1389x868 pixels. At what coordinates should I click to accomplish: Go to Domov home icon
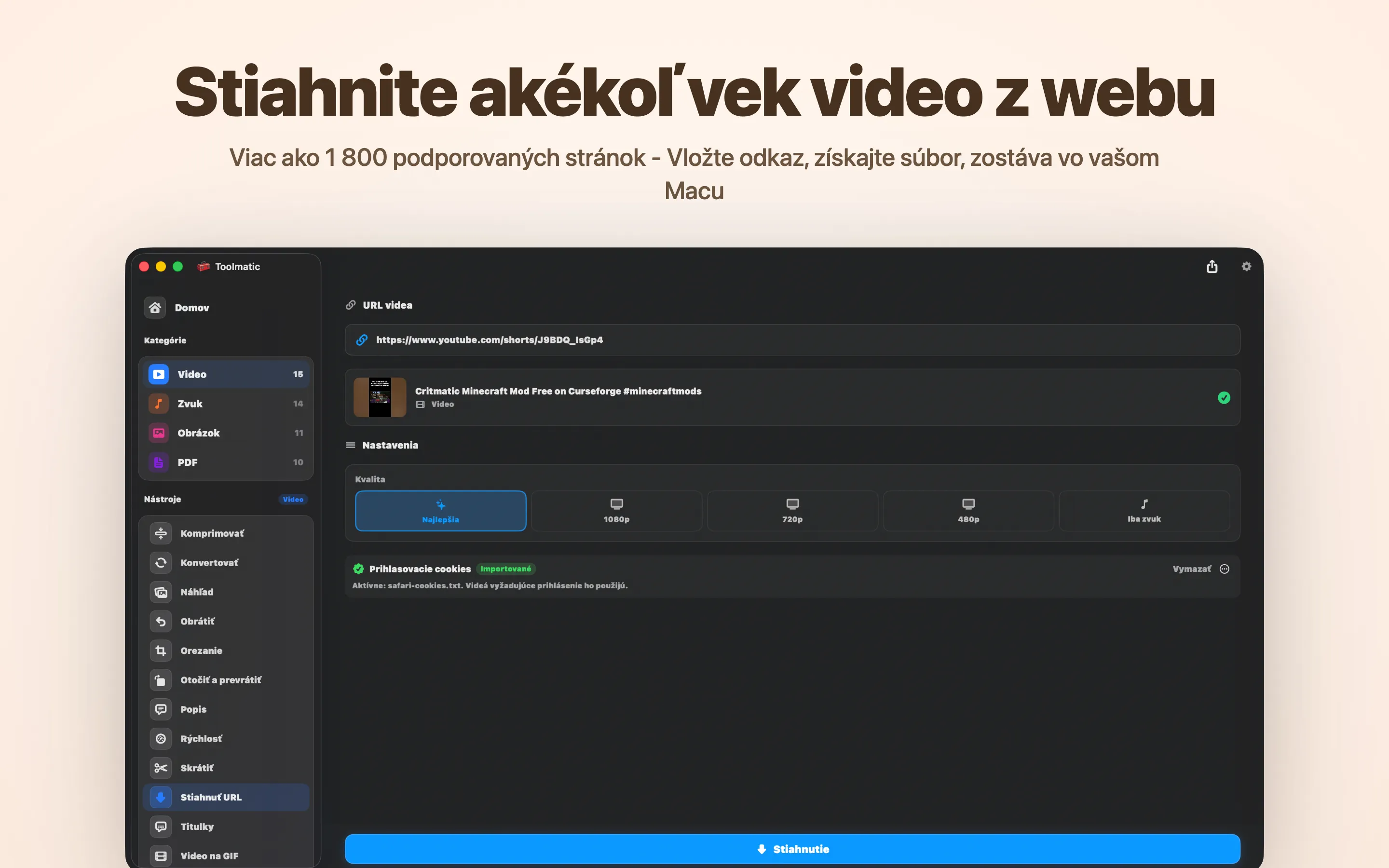[155, 308]
